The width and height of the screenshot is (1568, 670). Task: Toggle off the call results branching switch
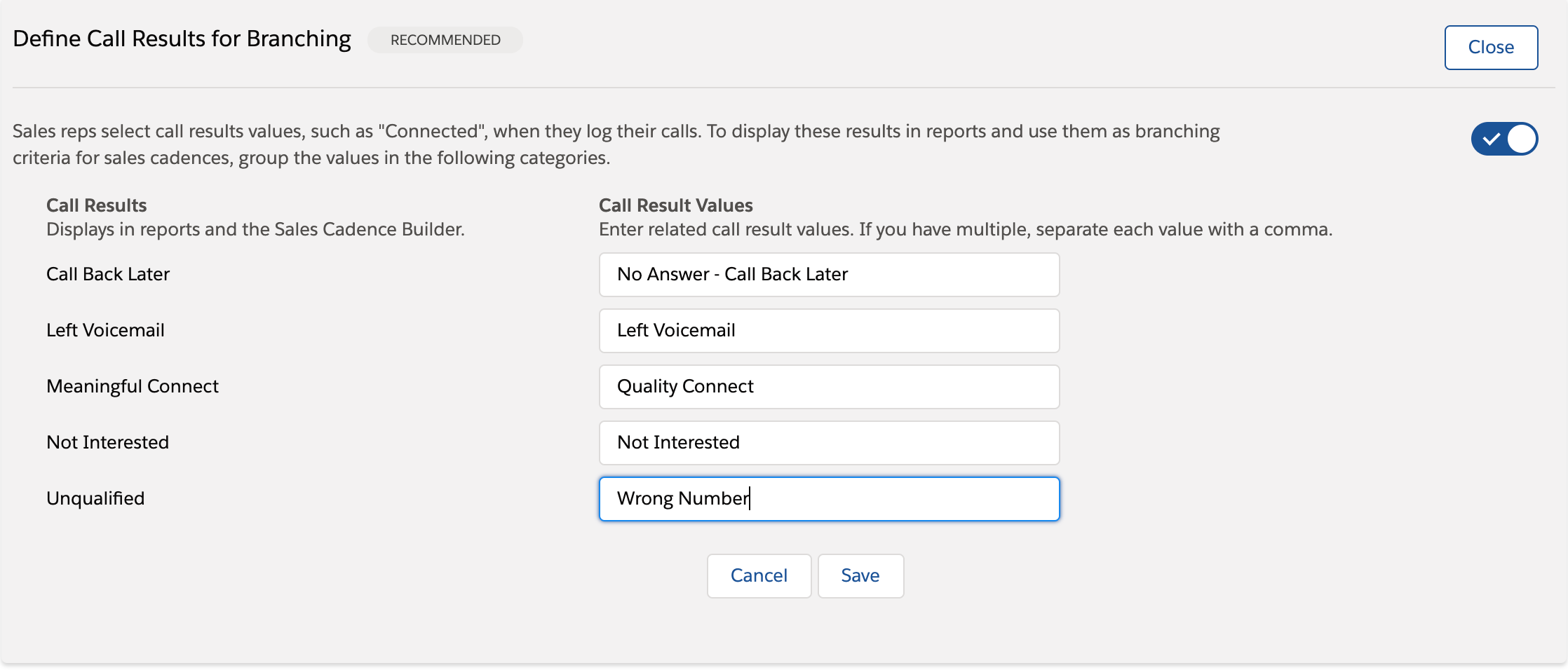coord(1504,139)
